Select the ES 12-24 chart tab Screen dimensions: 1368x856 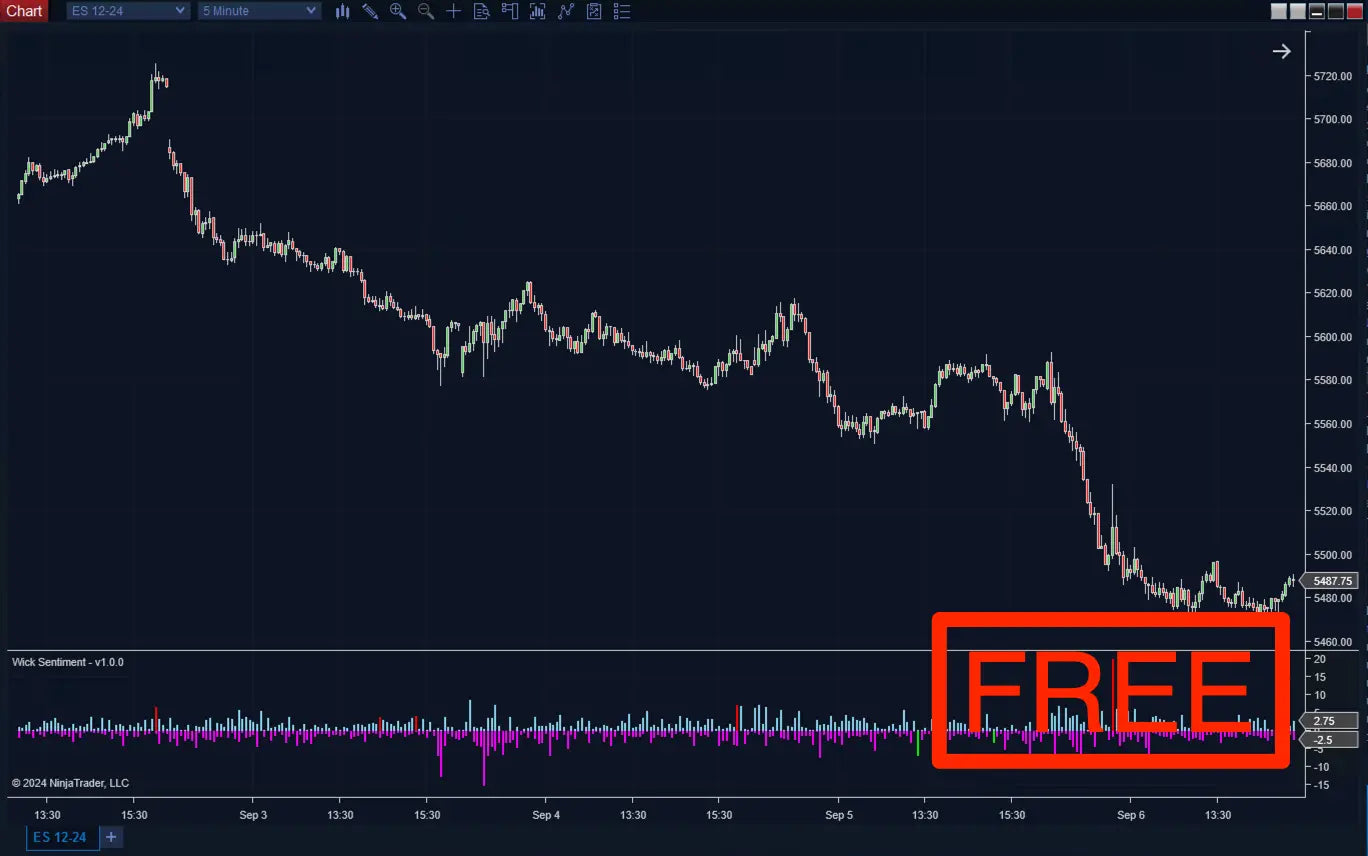coord(60,837)
